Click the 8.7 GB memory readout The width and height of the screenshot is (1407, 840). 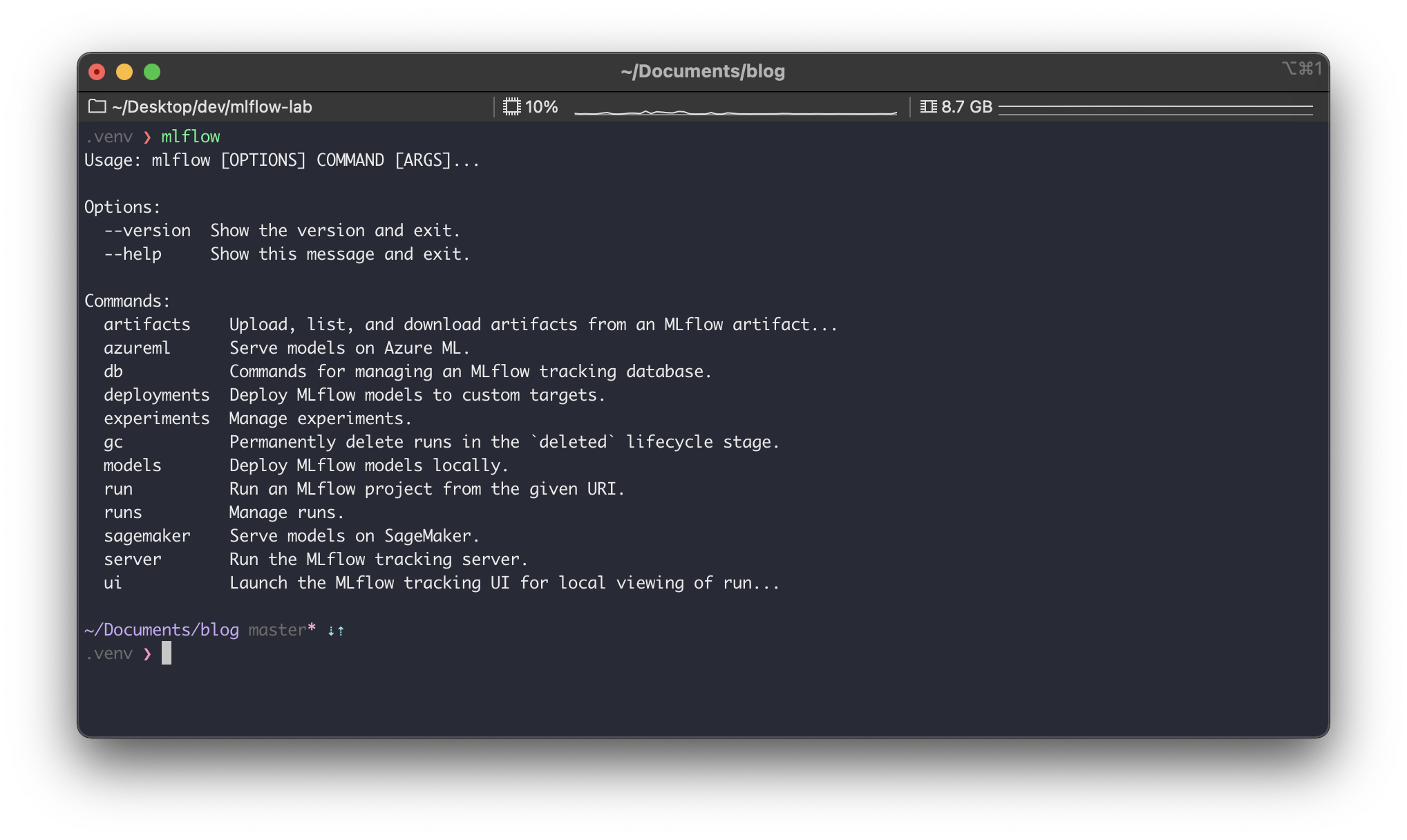pyautogui.click(x=966, y=107)
